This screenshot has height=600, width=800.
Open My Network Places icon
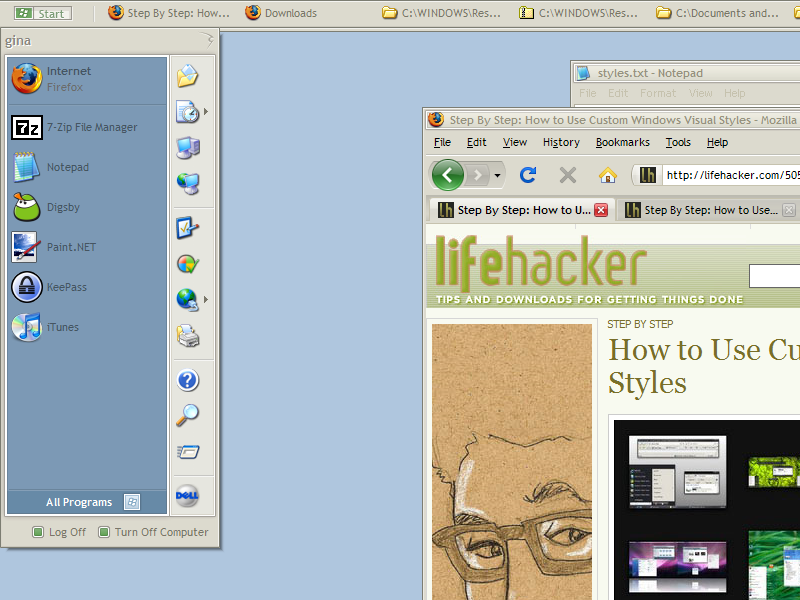(x=188, y=184)
